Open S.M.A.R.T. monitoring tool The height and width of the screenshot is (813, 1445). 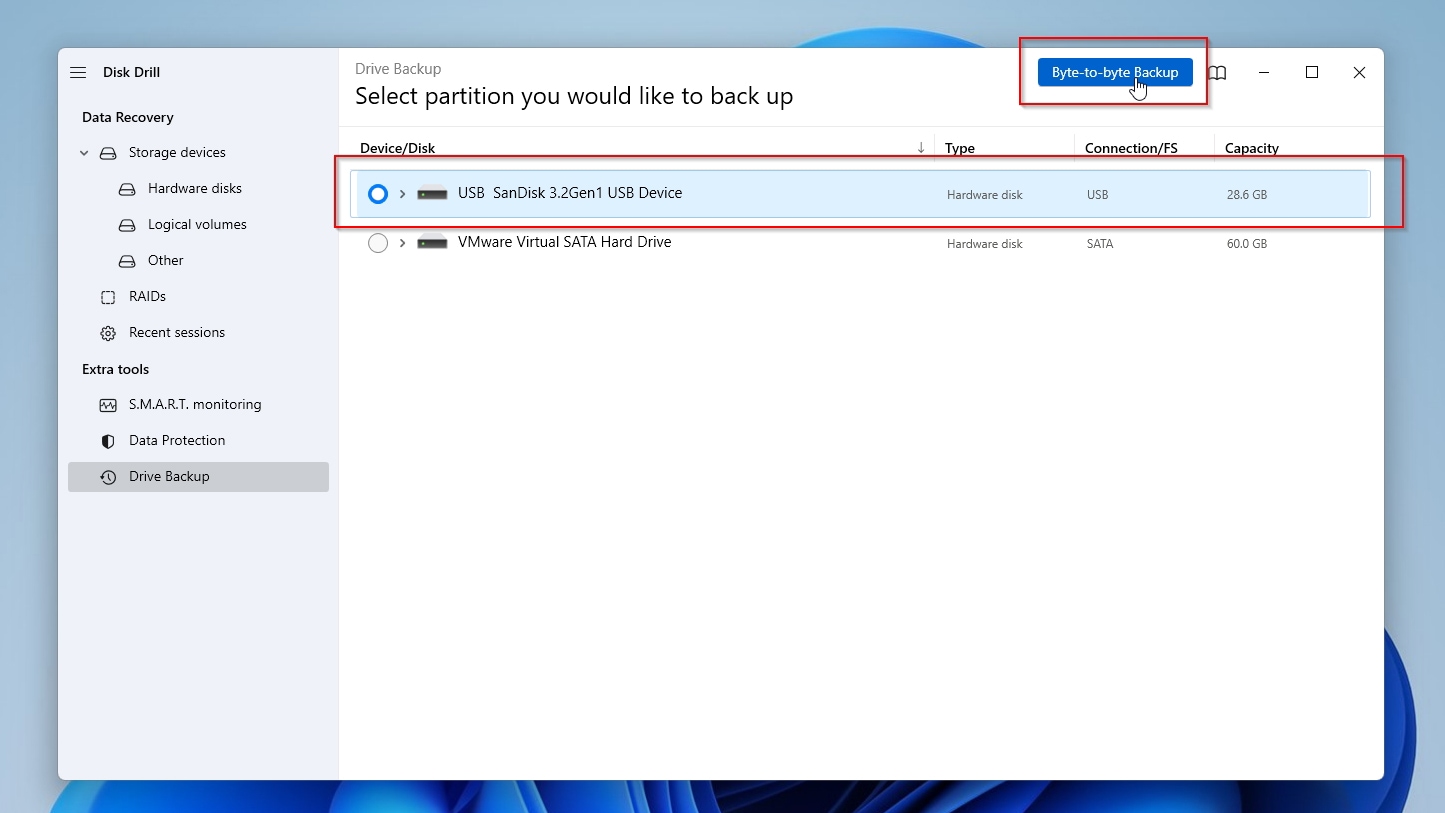pyautogui.click(x=195, y=404)
